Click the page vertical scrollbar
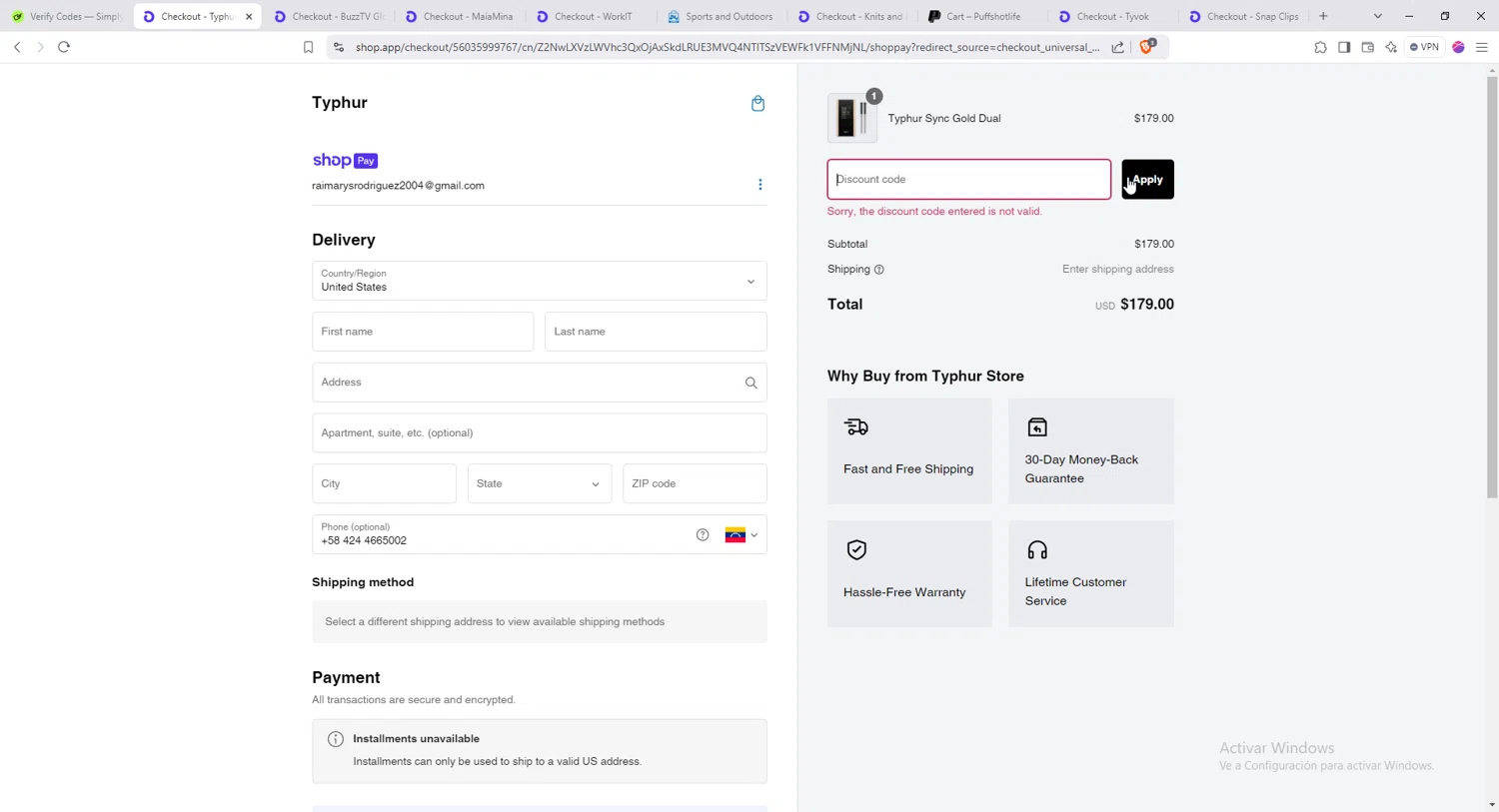Viewport: 1499px width, 812px height. pyautogui.click(x=1492, y=287)
